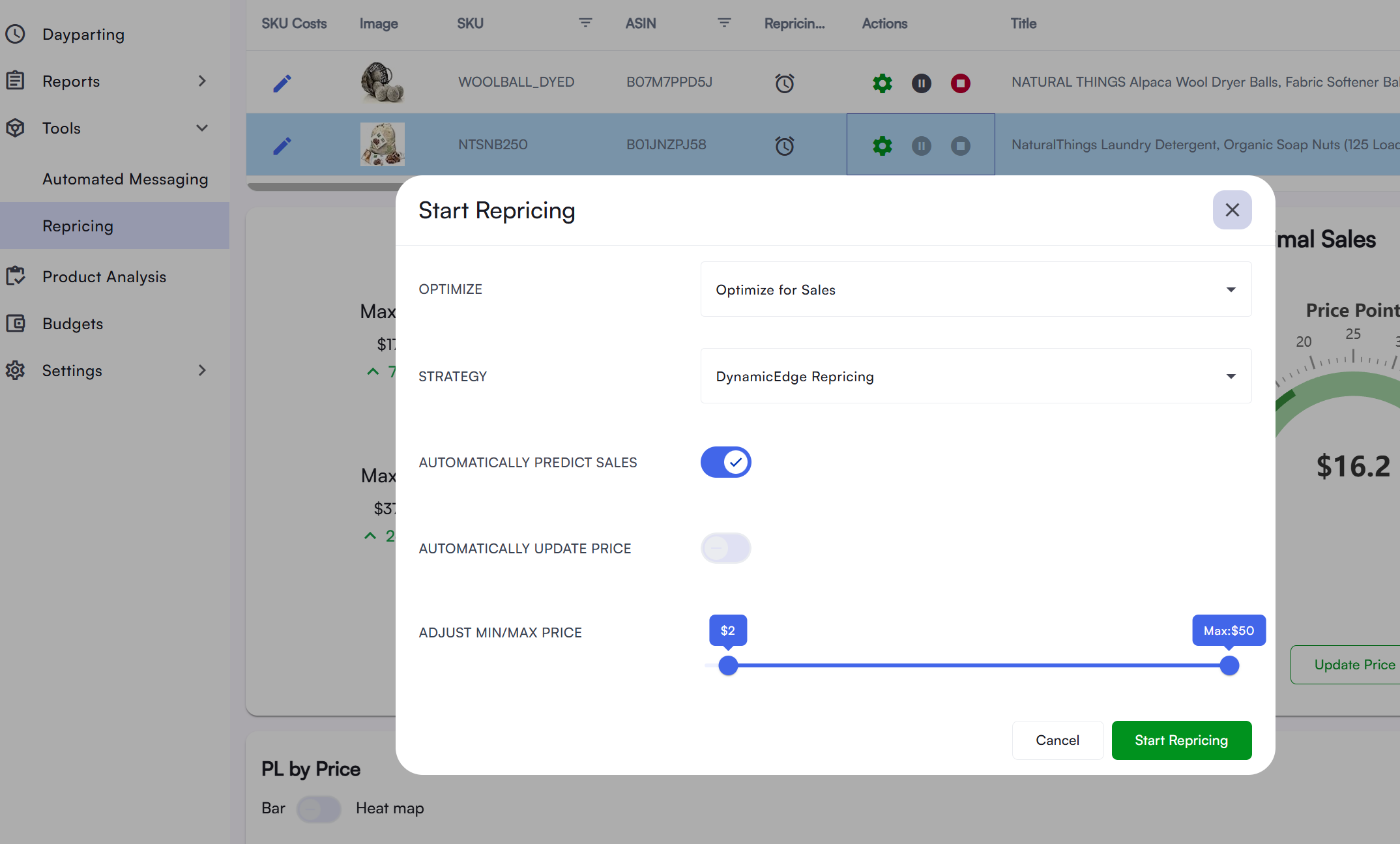Click the Max:$50 slider handle

(x=1229, y=665)
